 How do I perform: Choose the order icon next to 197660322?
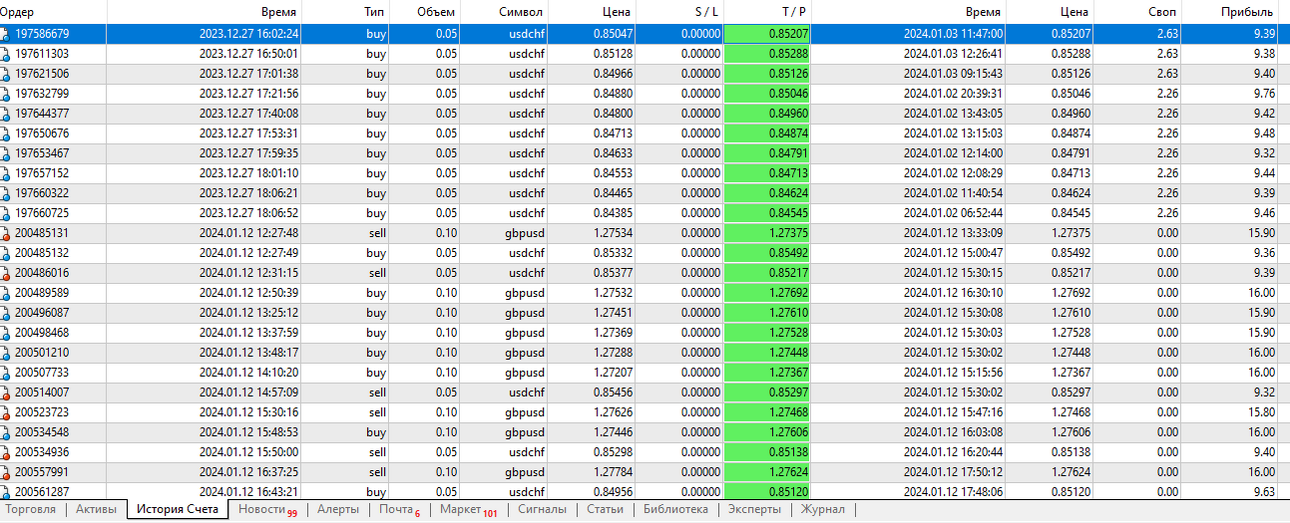coord(5,193)
